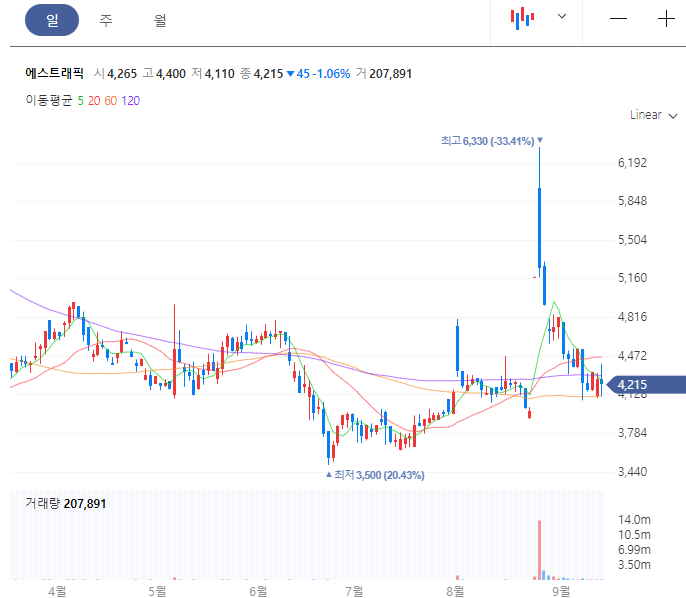
Task: Open the chart type dropdown chevron
Action: (x=562, y=17)
